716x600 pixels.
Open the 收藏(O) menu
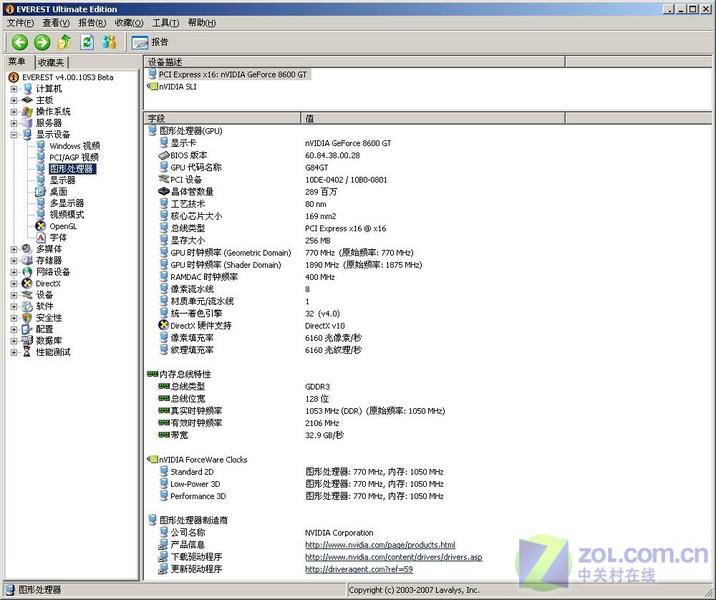[129, 22]
